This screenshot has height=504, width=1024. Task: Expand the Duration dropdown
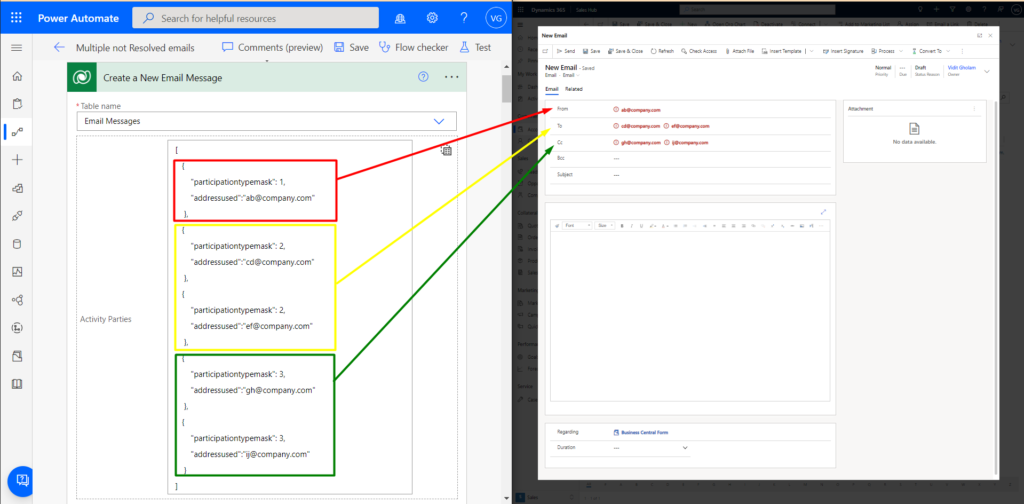[x=685, y=448]
